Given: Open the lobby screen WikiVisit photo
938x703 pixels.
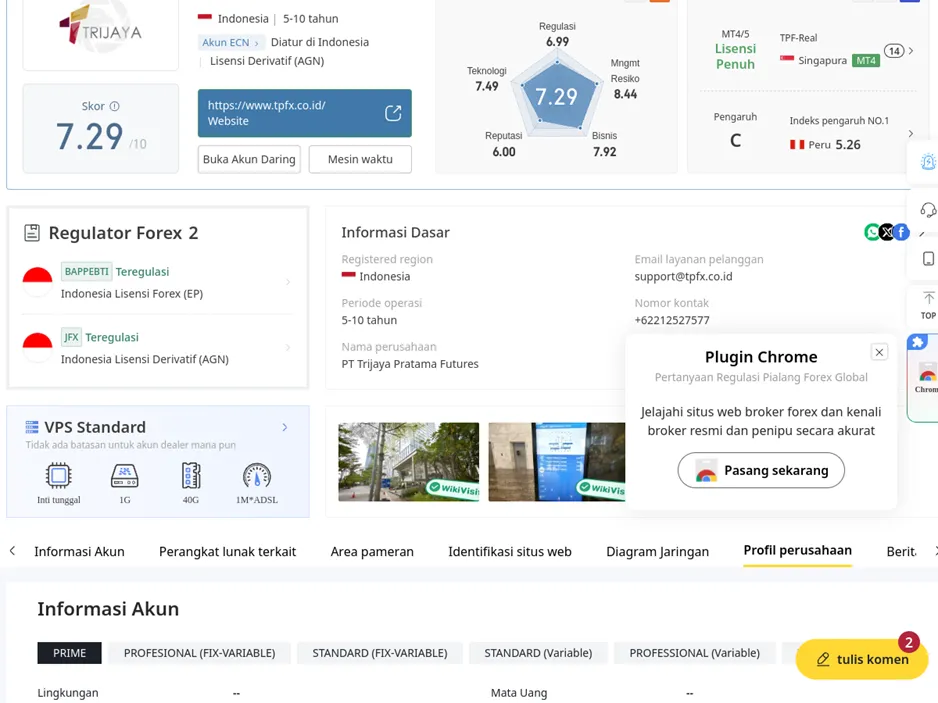Looking at the screenshot, I should (557, 462).
